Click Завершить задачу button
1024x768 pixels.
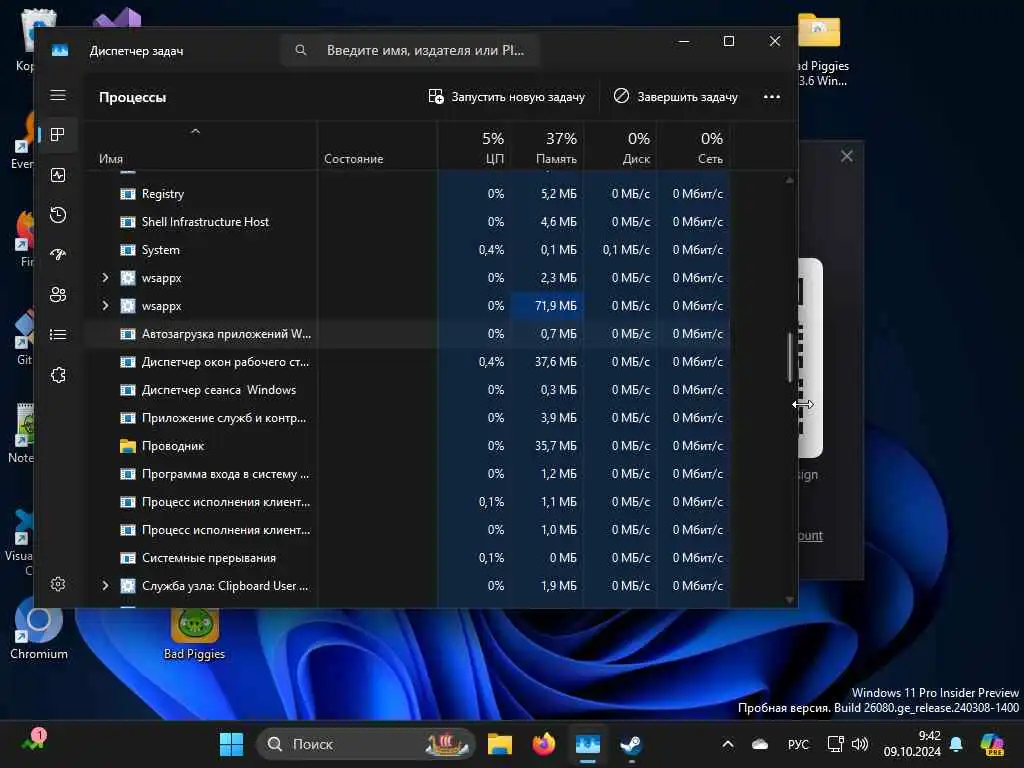[675, 97]
